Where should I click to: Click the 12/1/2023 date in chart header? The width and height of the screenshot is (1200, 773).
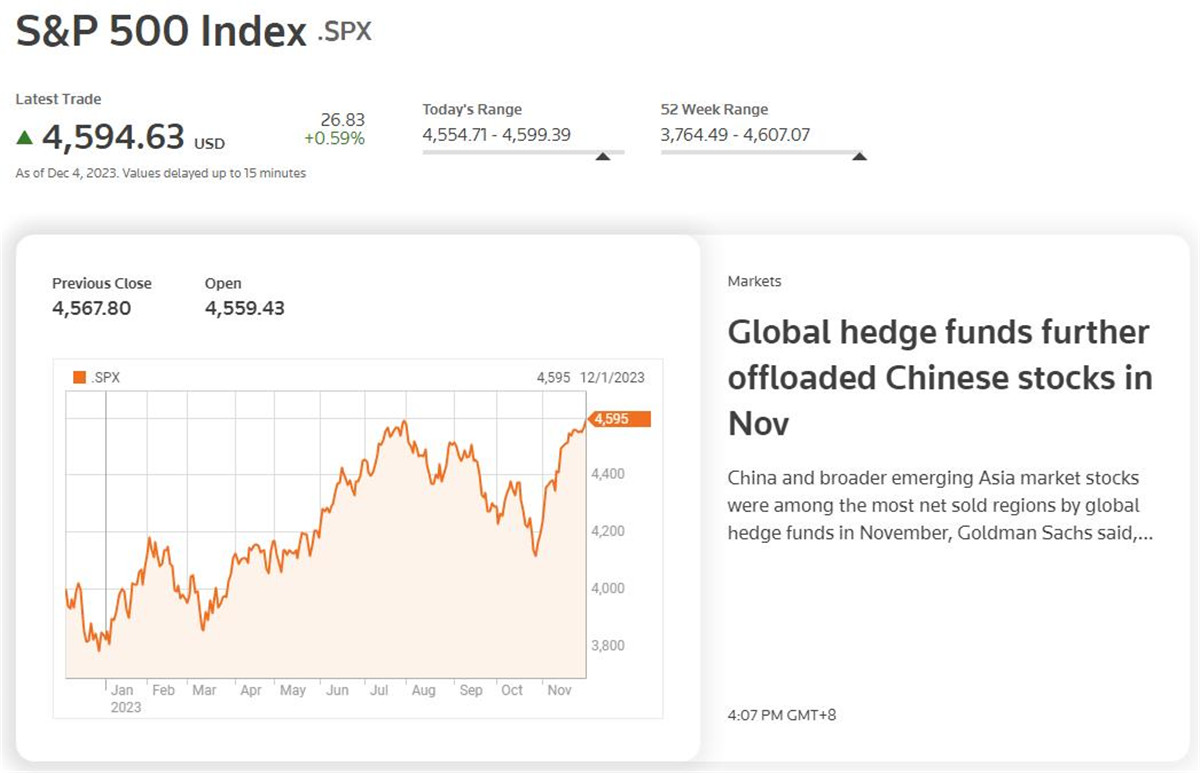[612, 378]
